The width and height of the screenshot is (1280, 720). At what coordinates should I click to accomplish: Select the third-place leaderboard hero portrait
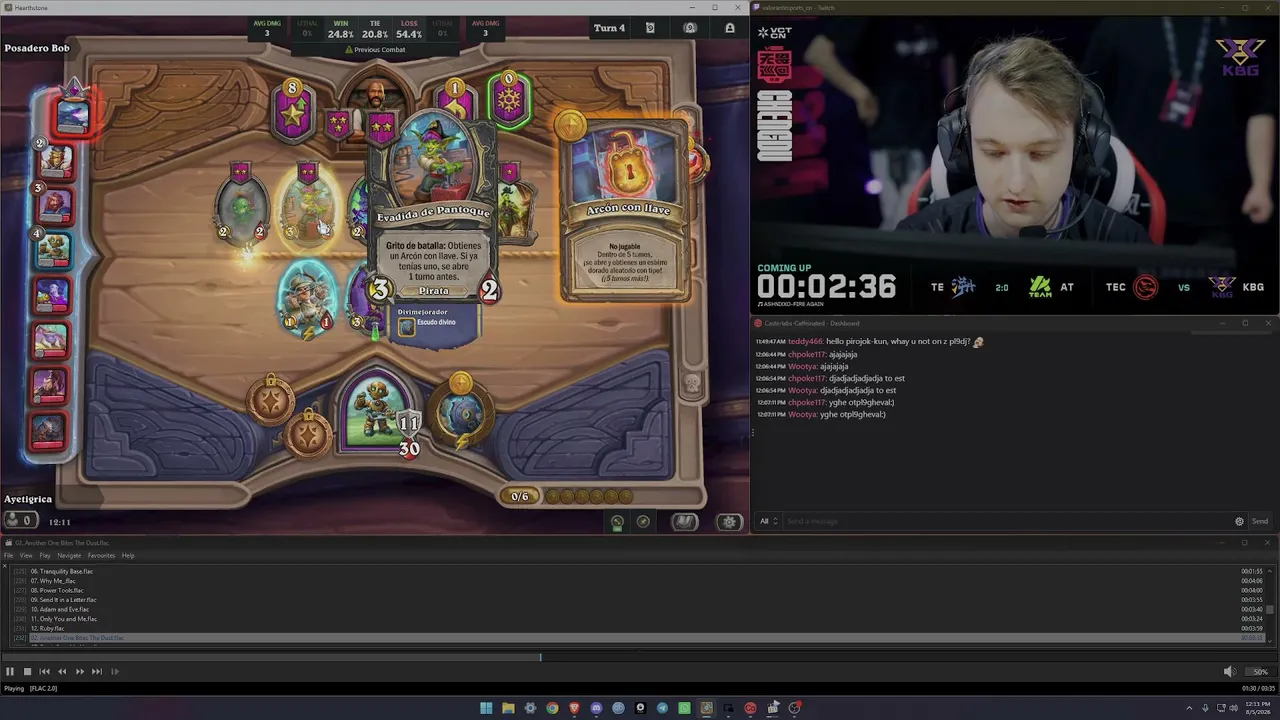(x=55, y=205)
